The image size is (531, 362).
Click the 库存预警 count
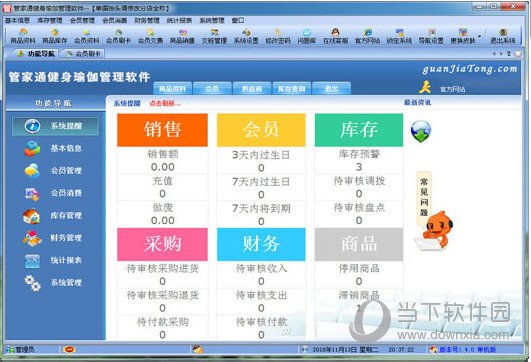coord(359,167)
